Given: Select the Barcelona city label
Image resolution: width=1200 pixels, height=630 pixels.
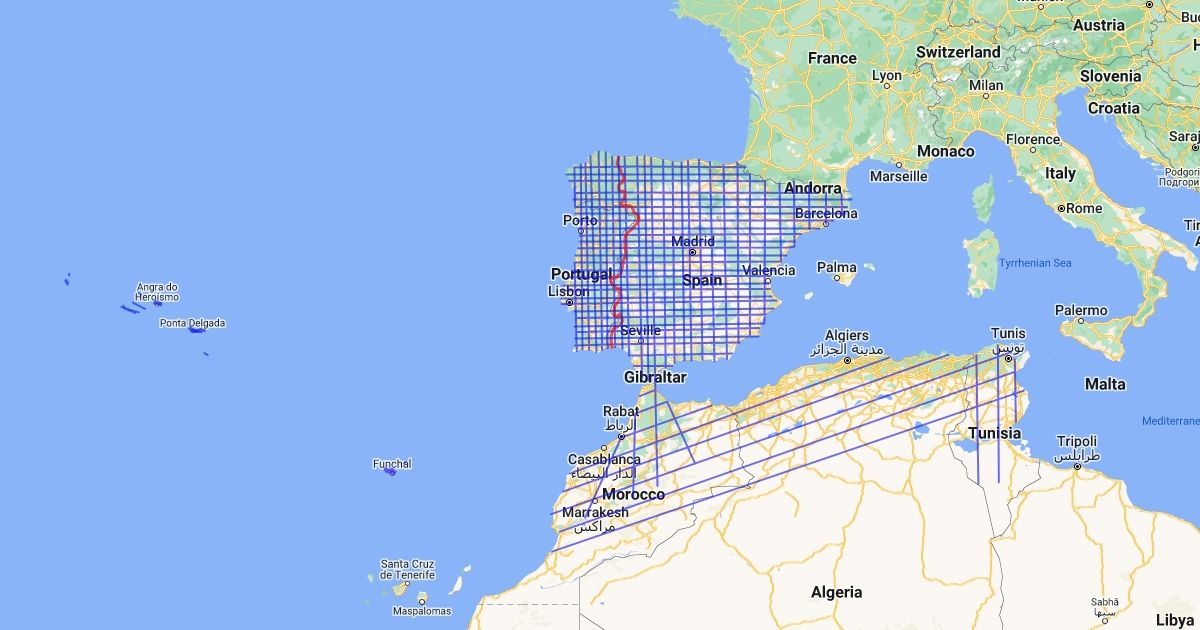Looking at the screenshot, I should (826, 214).
